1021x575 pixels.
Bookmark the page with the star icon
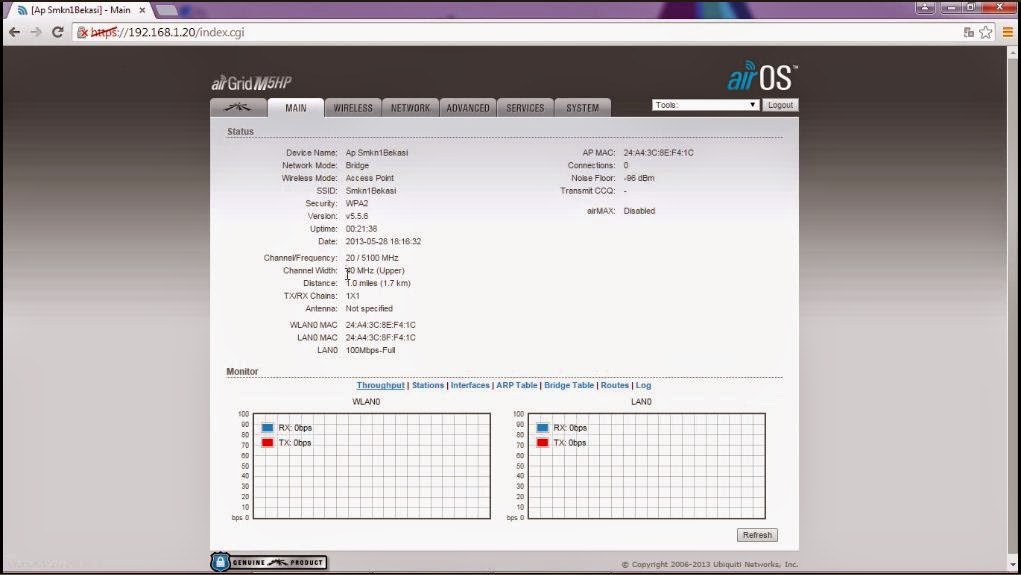[986, 32]
